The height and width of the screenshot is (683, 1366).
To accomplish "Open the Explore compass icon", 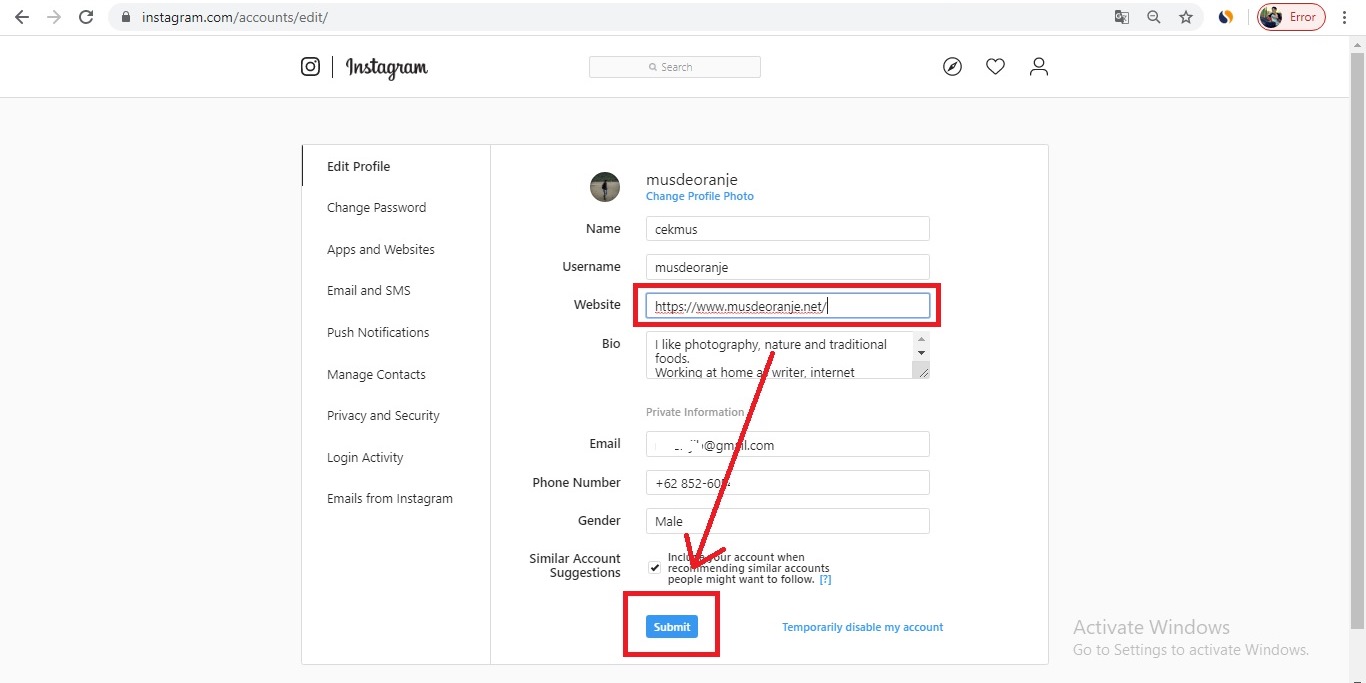I will coord(951,66).
